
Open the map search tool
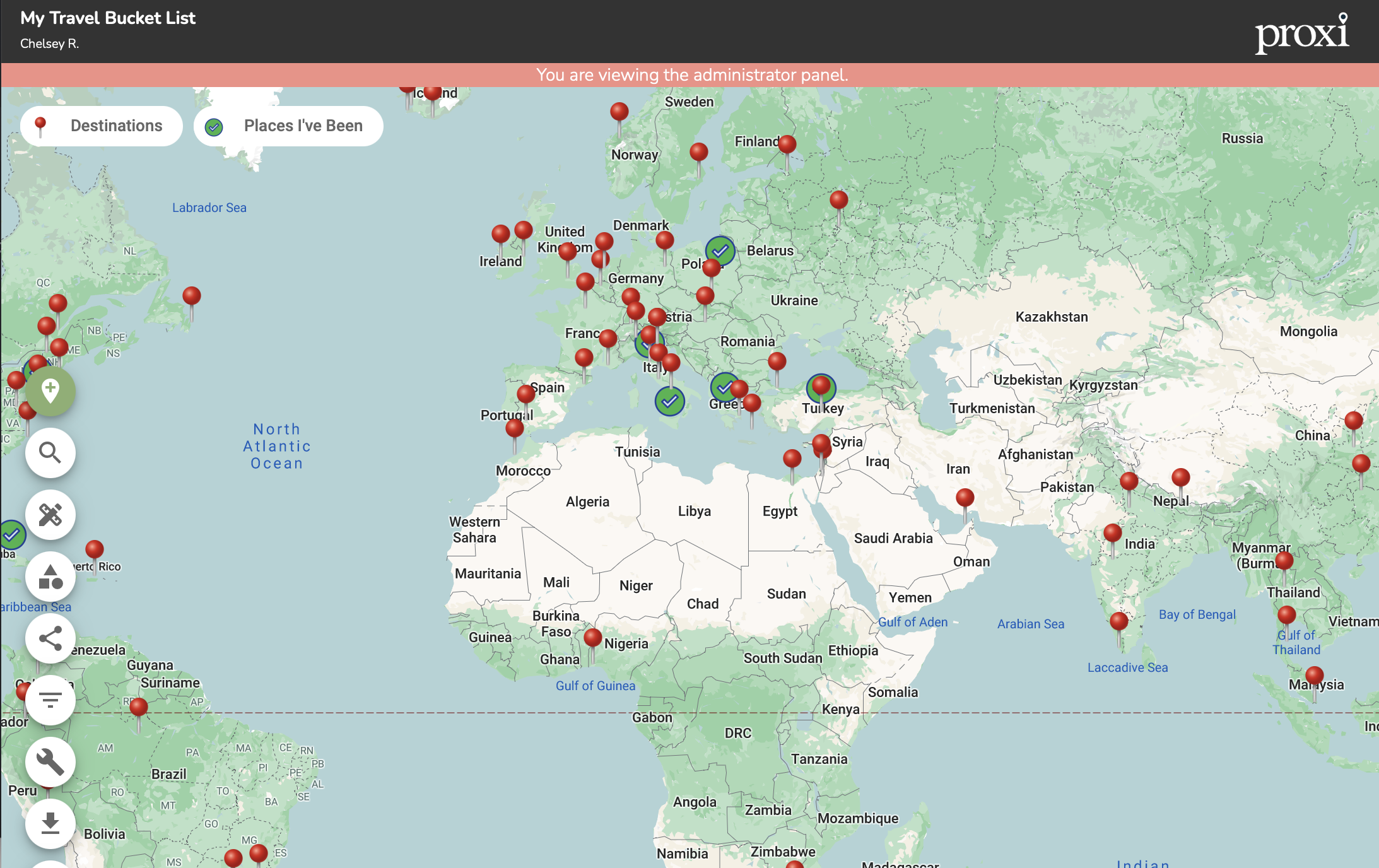pos(50,452)
